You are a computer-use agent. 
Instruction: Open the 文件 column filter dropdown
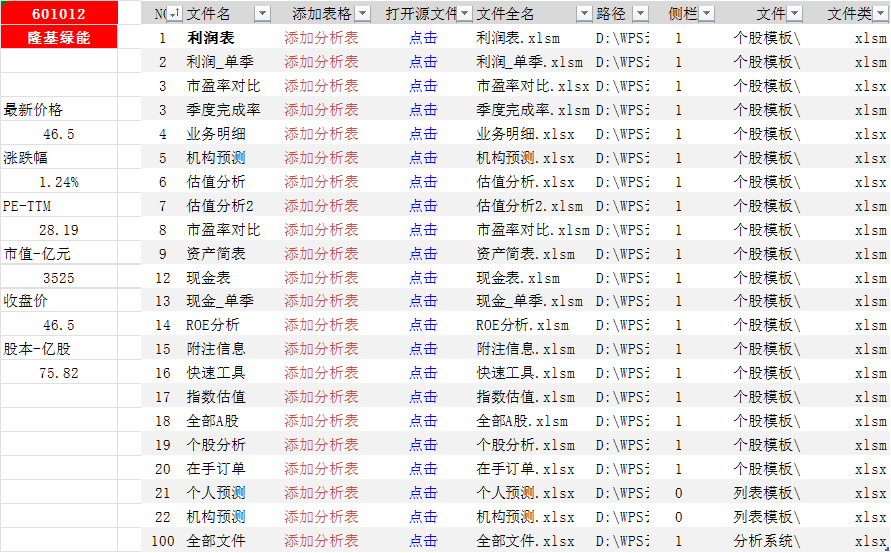pos(795,14)
